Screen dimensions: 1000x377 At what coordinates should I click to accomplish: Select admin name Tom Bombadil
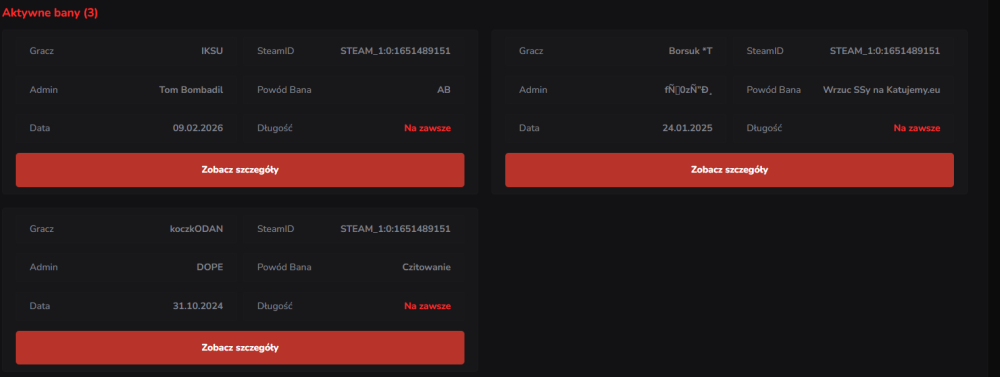(191, 90)
